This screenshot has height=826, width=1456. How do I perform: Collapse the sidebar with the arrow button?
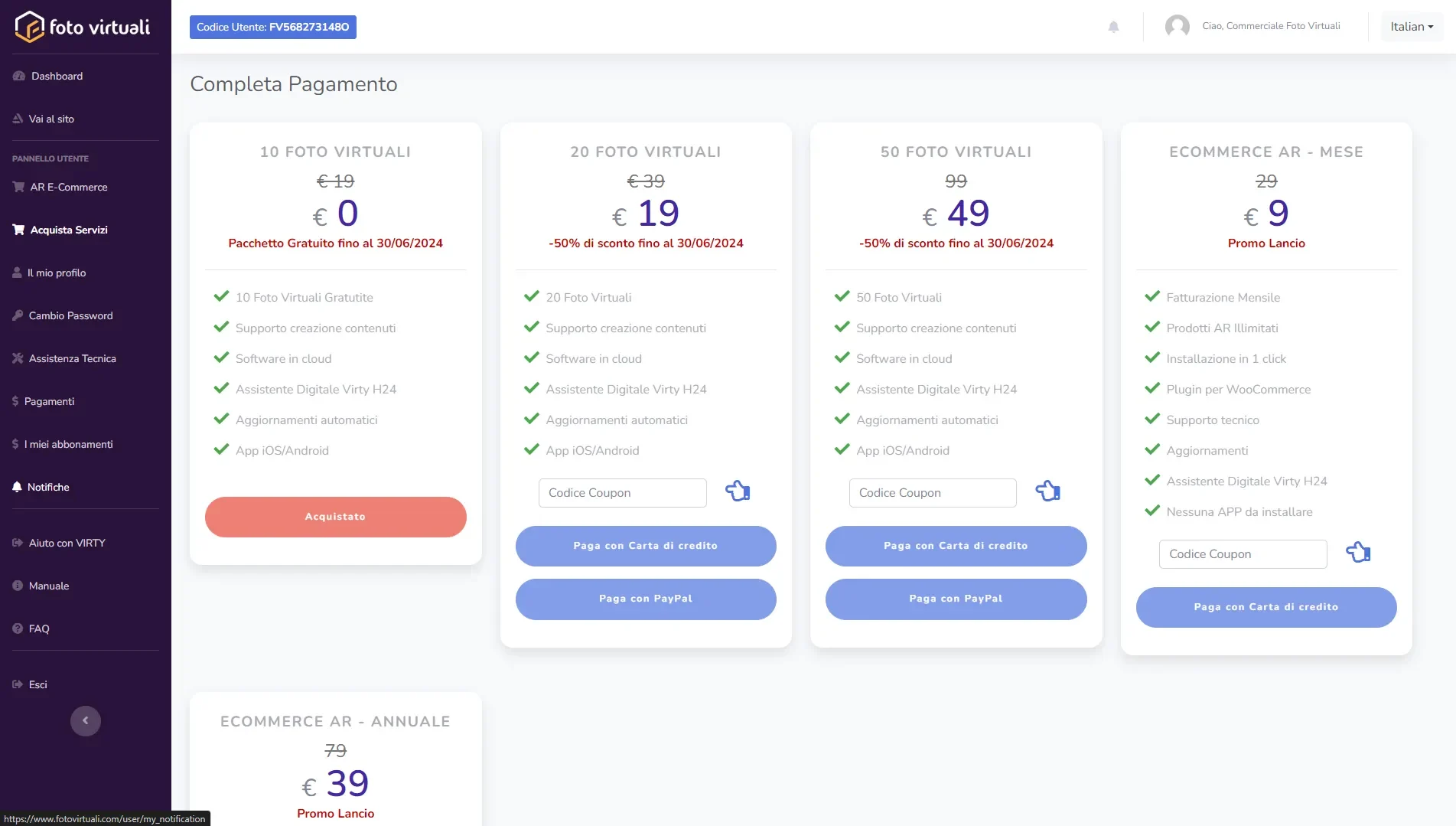click(x=86, y=720)
